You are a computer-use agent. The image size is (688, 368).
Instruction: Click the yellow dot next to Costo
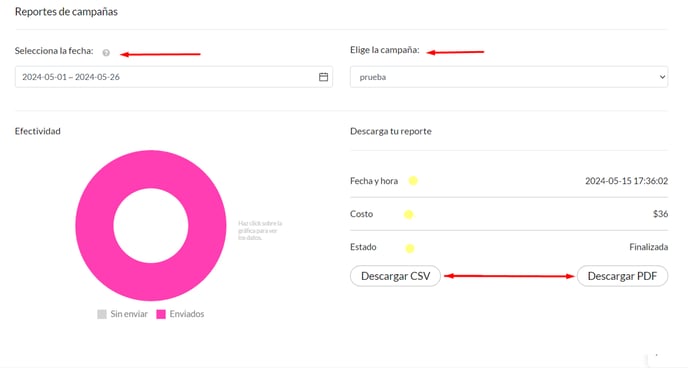click(408, 214)
